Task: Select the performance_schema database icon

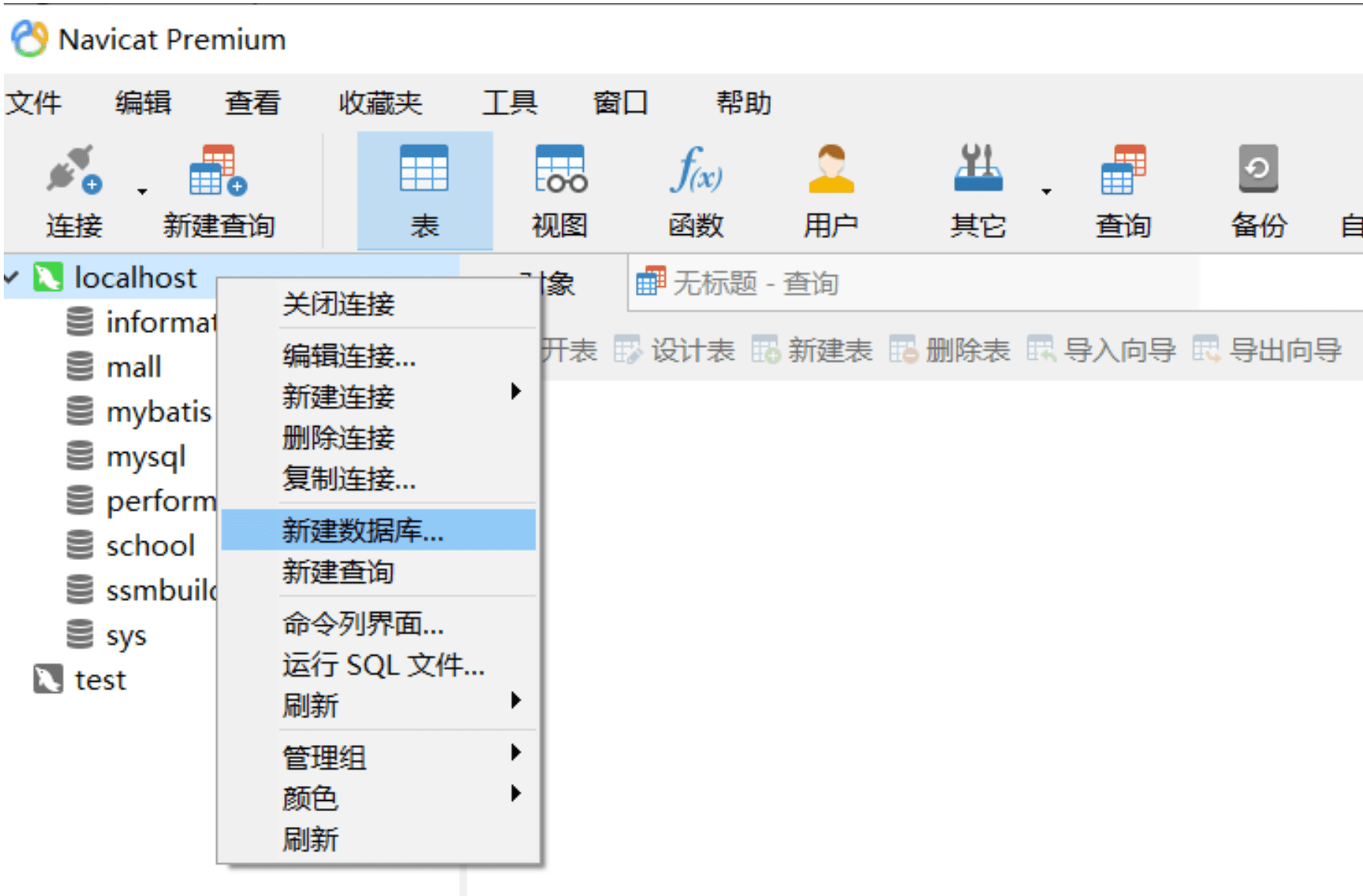Action: pos(80,500)
